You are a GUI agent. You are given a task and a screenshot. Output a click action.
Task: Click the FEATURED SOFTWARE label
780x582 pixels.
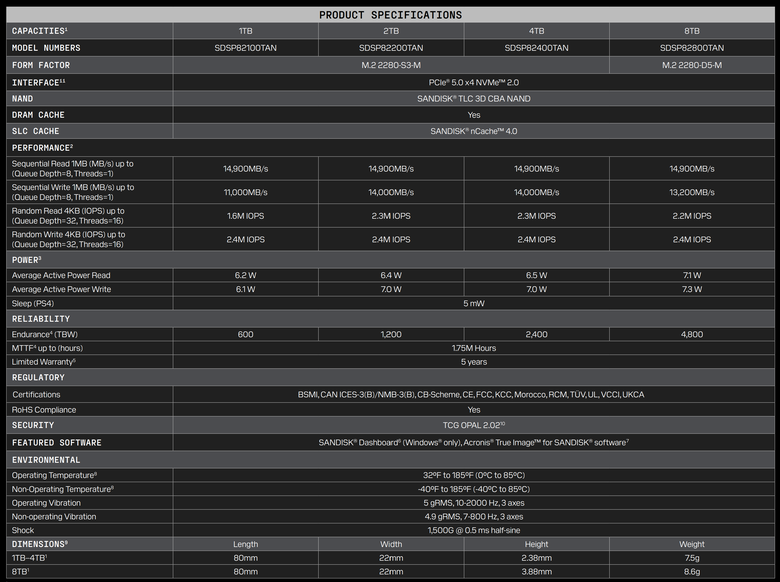tap(57, 443)
